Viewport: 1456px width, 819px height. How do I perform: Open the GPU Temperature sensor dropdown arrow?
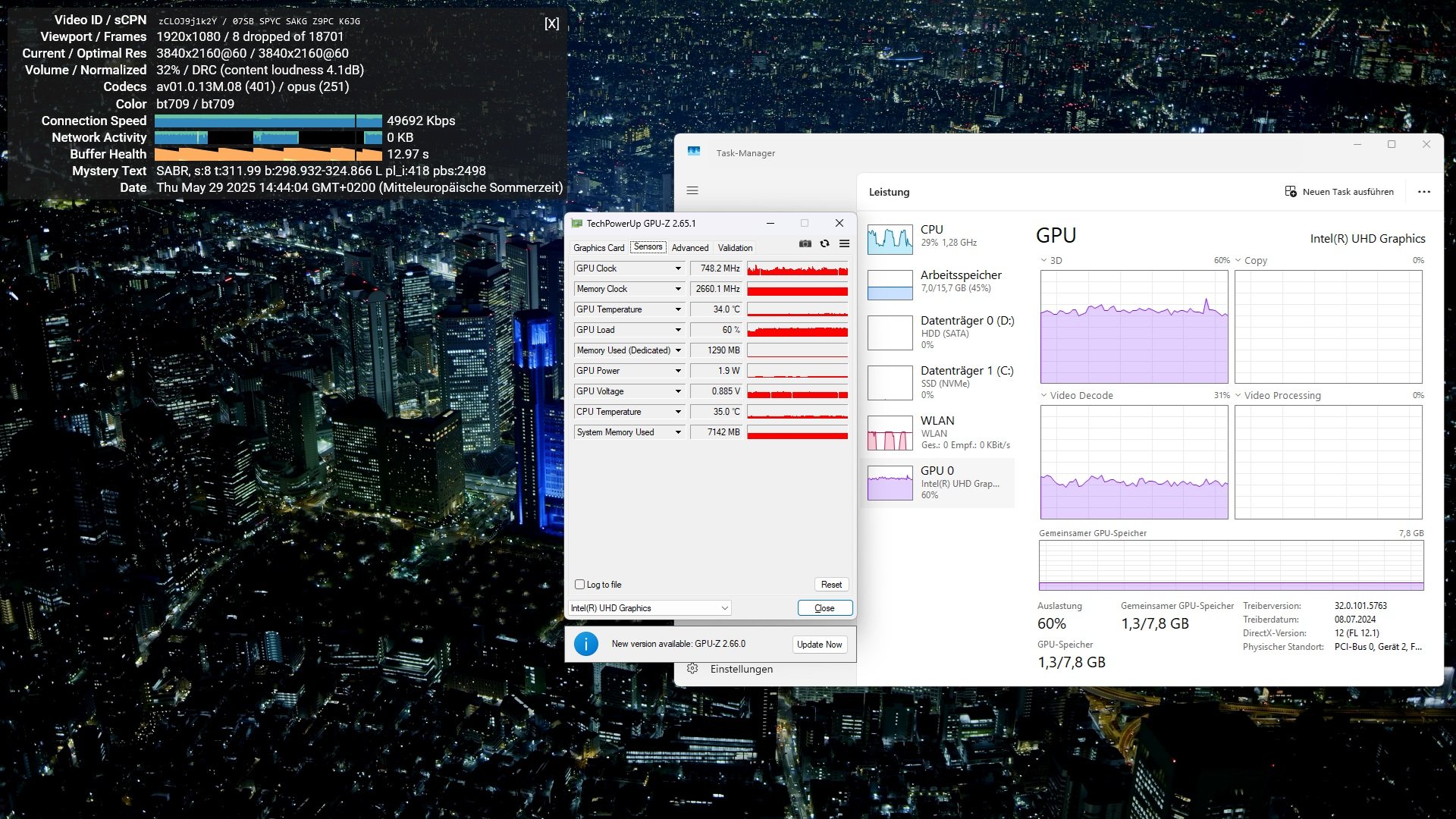[678, 309]
